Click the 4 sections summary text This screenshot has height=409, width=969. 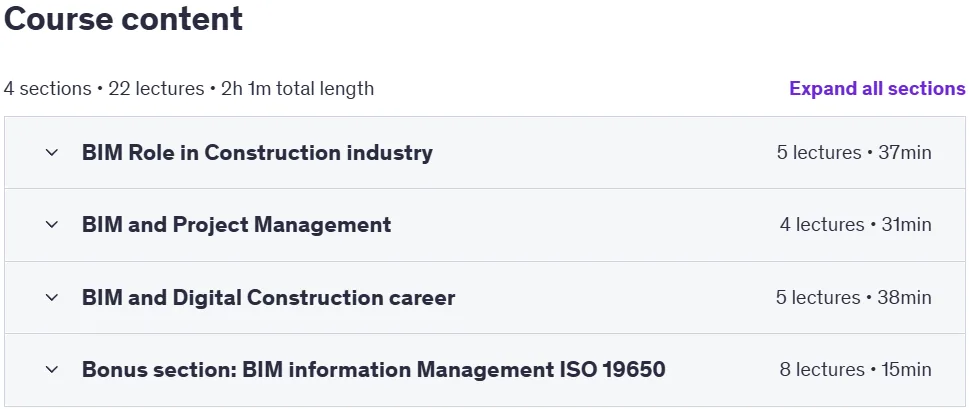[48, 88]
